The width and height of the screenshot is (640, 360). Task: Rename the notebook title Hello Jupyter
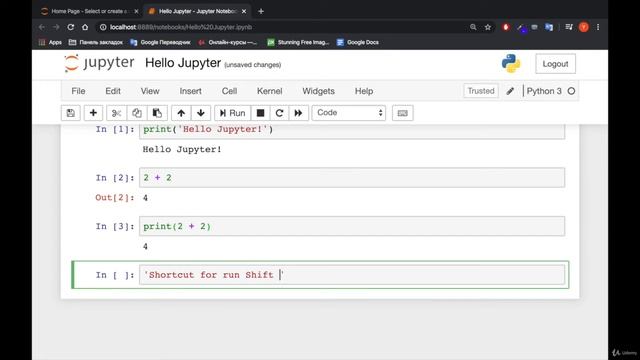coord(183,63)
